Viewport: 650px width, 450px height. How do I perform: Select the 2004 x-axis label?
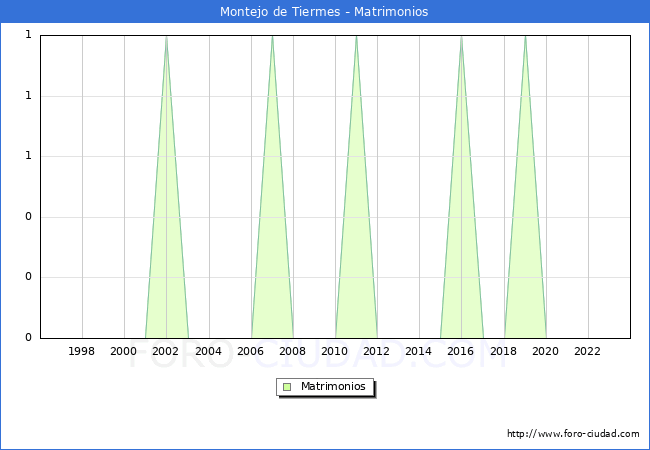coord(209,351)
